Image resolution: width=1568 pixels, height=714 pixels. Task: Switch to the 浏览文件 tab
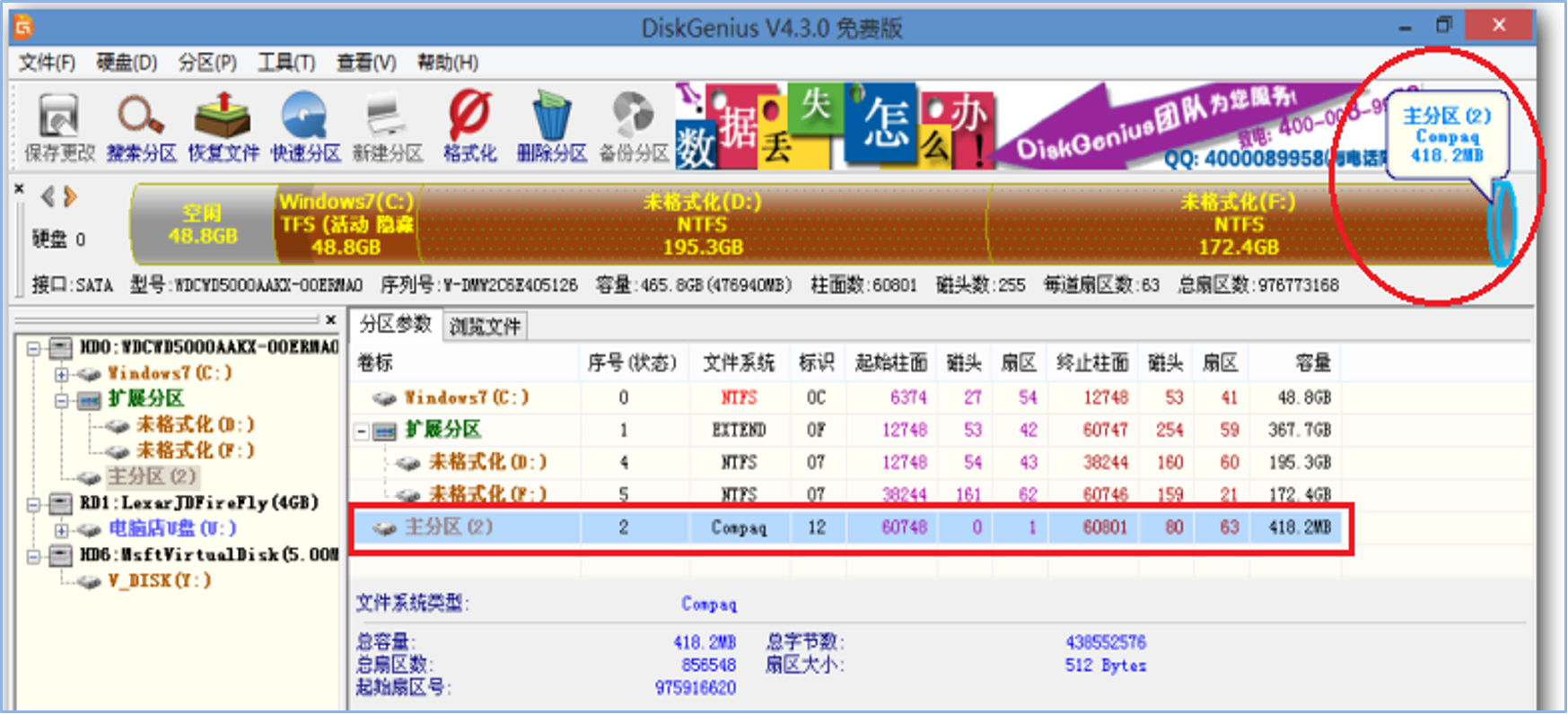(x=485, y=327)
